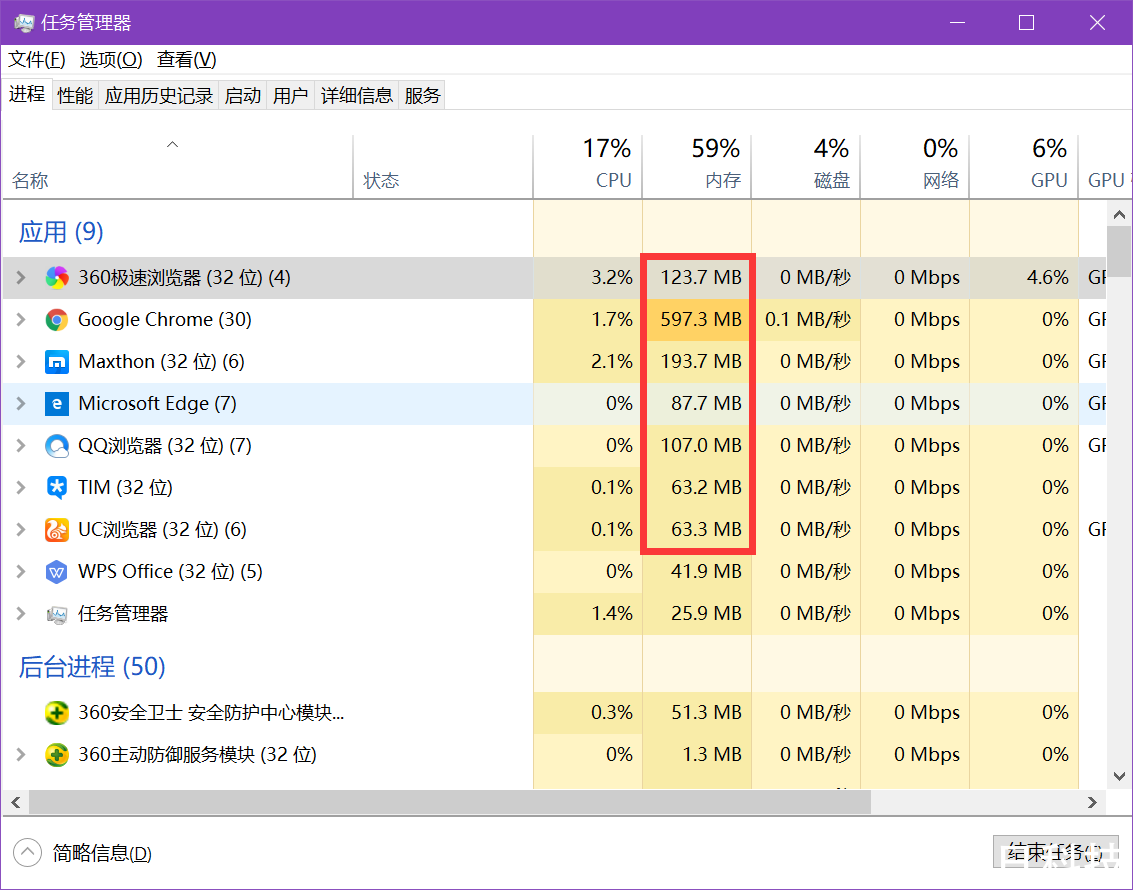The height and width of the screenshot is (890, 1133).
Task: Click the Google Chrome icon
Action: 57,320
